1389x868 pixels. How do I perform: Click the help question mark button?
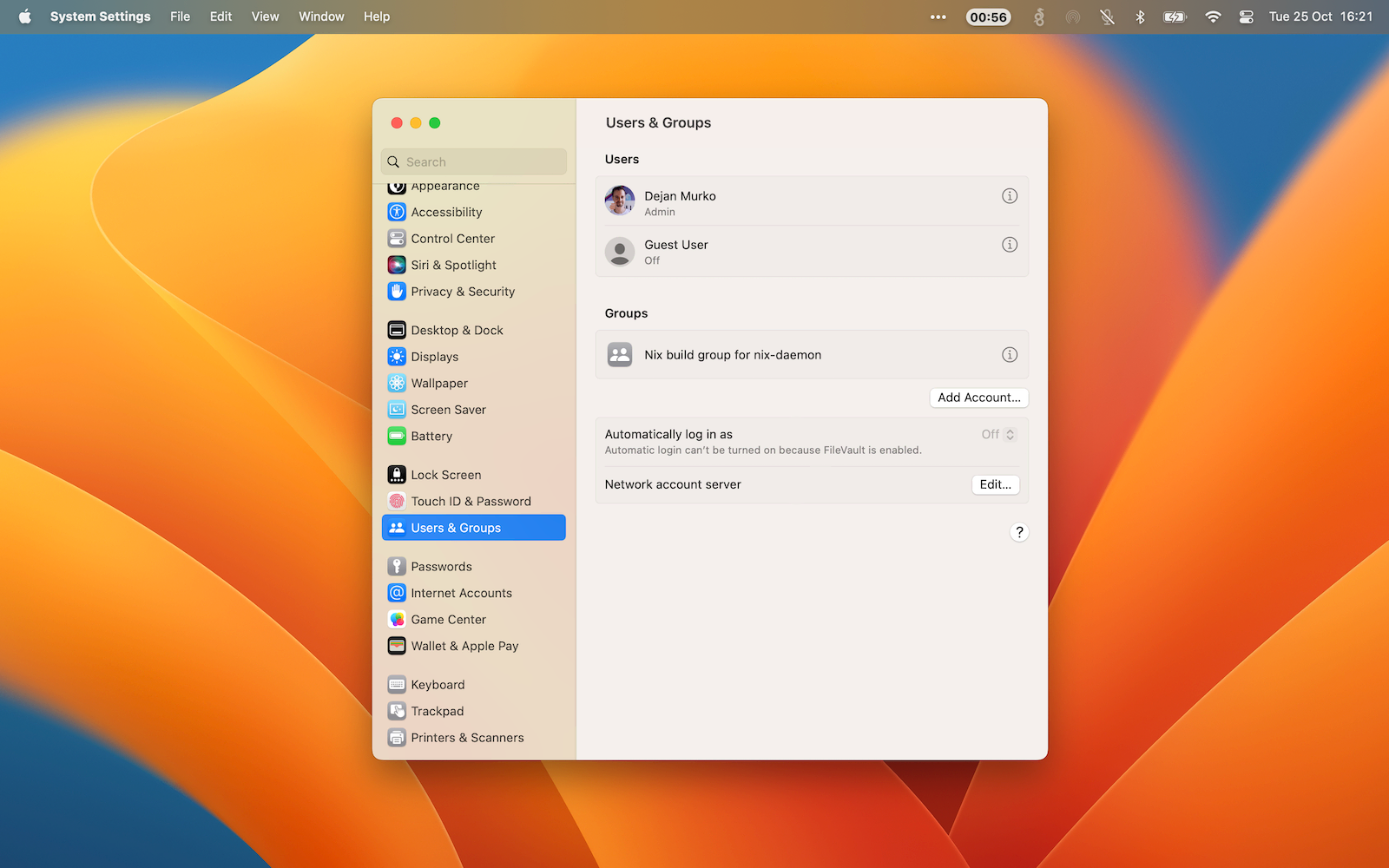[x=1019, y=532]
